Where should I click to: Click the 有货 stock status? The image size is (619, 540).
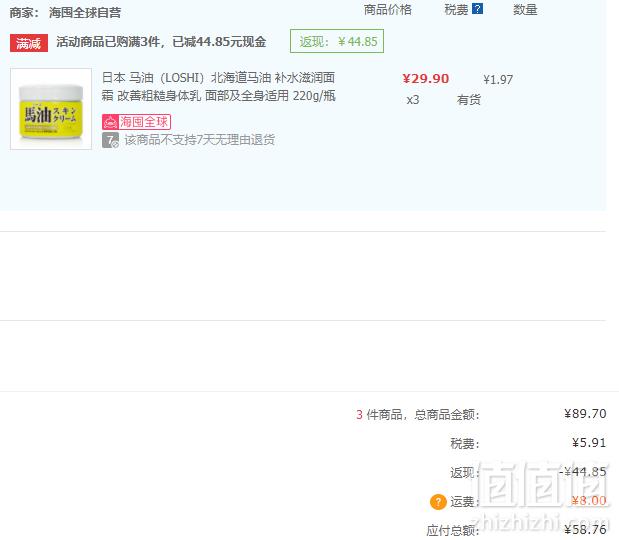click(x=469, y=100)
